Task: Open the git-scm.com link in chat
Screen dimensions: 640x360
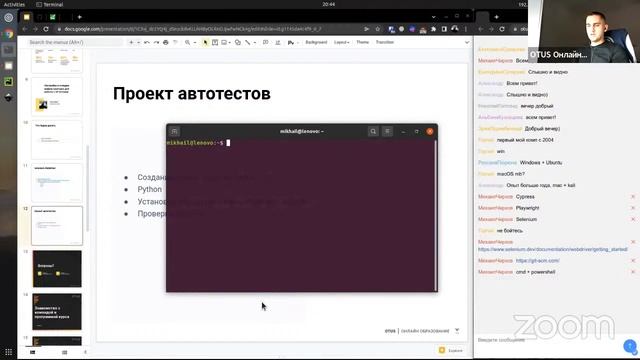Action: point(538,260)
